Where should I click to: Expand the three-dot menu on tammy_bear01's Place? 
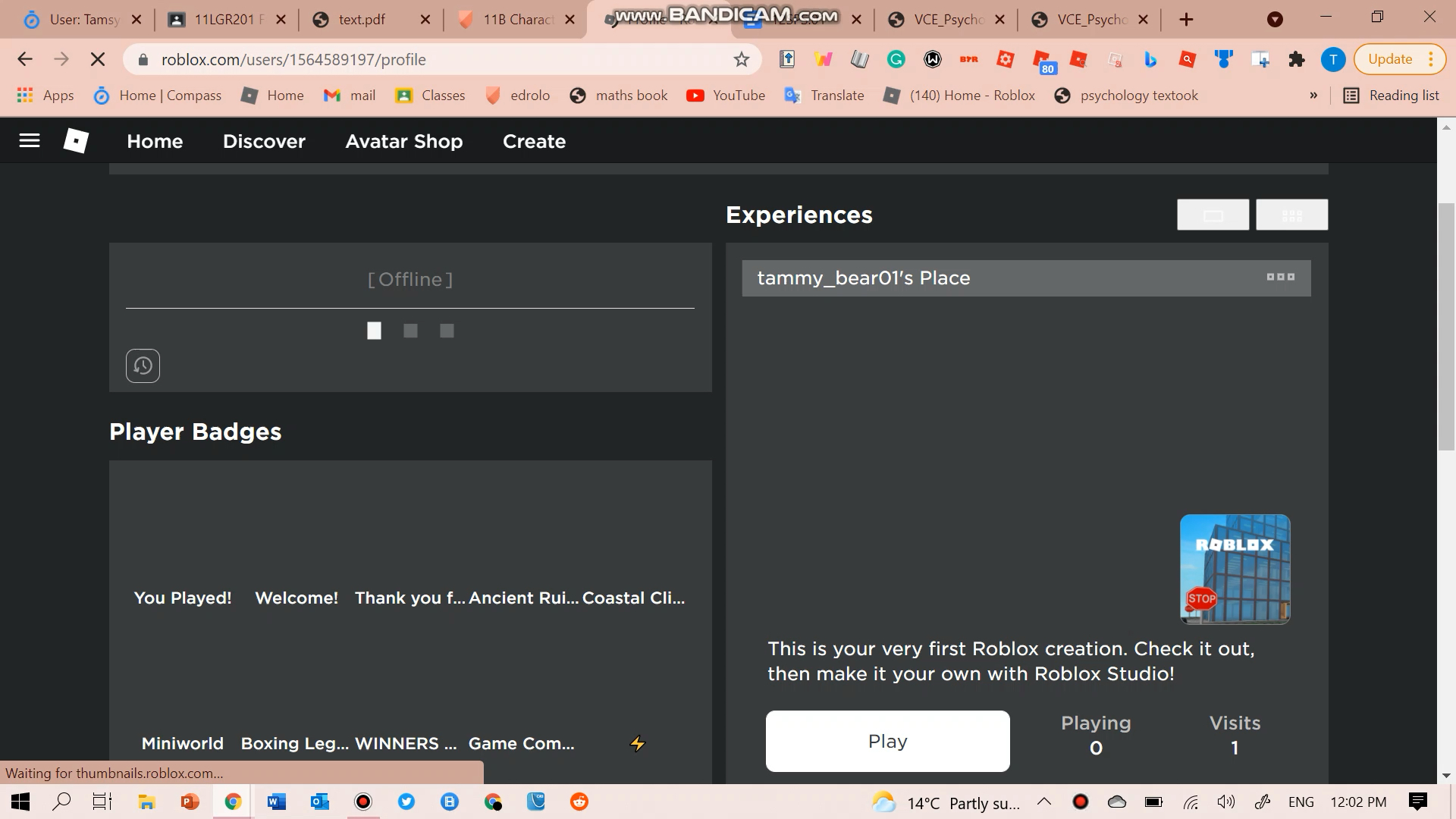coord(1280,277)
